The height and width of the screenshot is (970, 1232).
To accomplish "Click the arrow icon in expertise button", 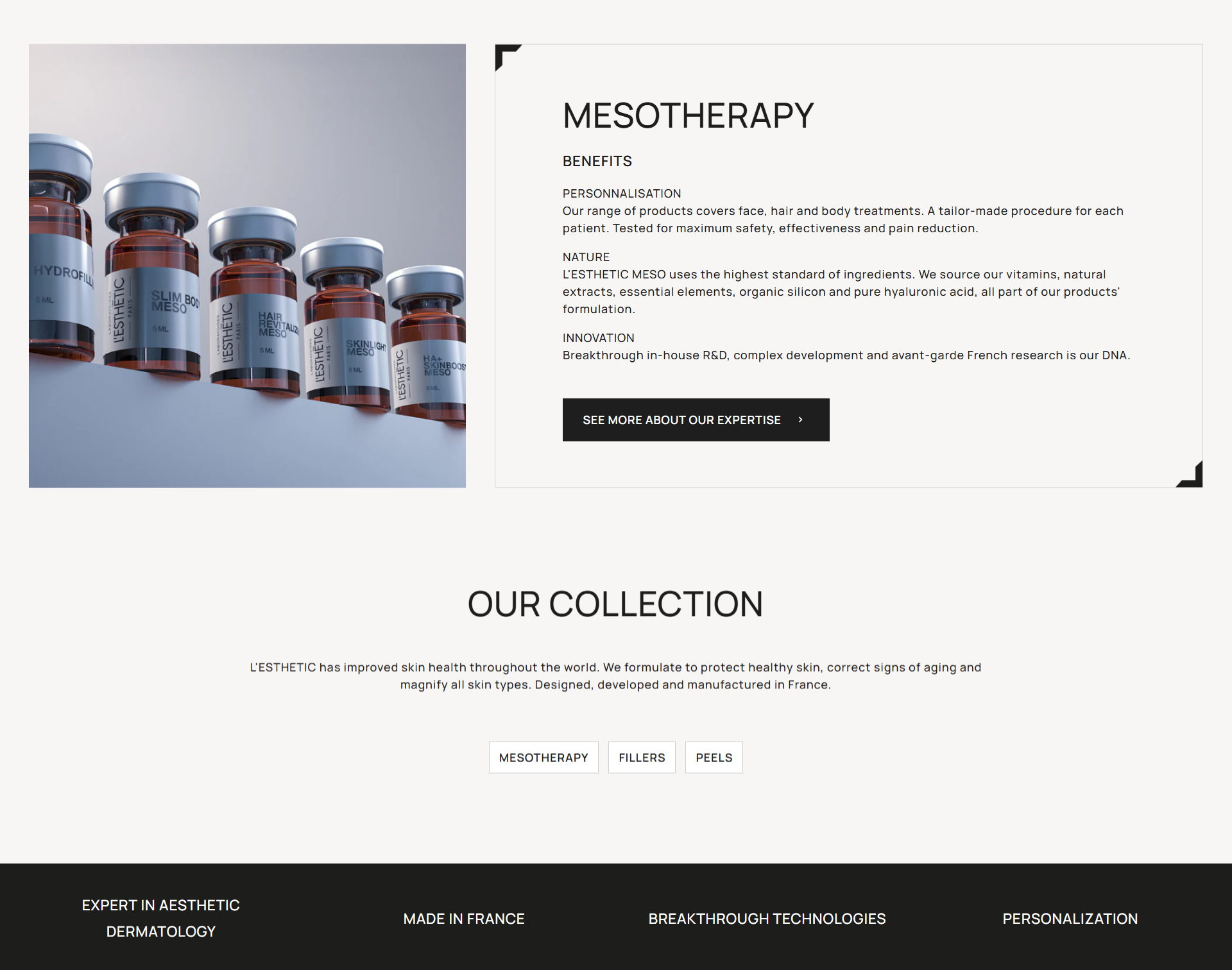I will point(800,420).
